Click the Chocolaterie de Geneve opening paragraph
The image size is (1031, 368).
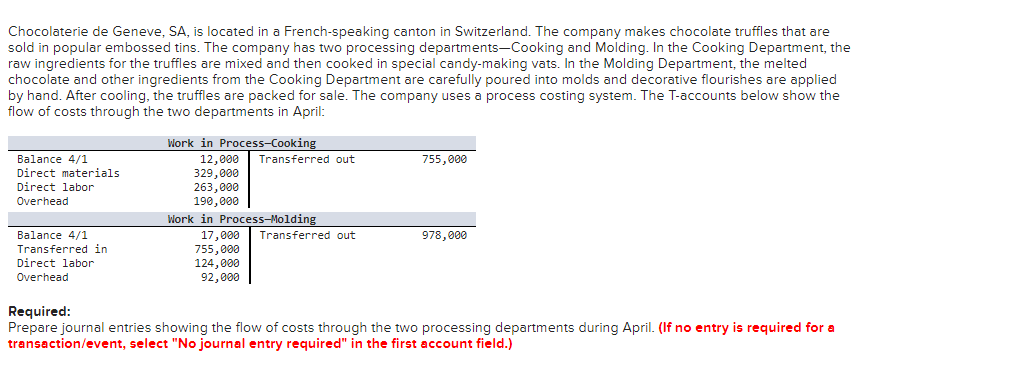point(429,71)
